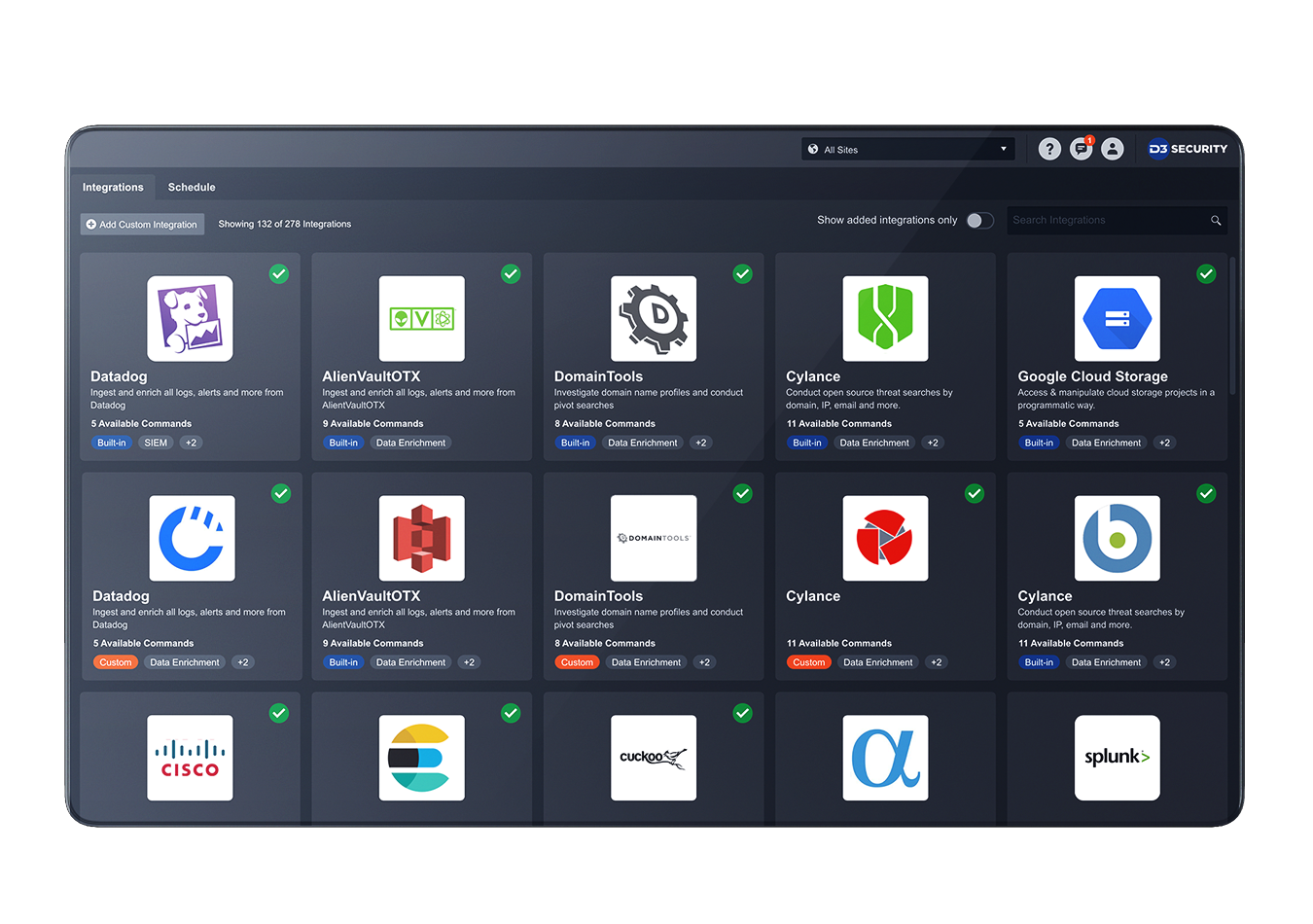Open the Elastic striped E logo tile
The image size is (1313, 924).
[421, 758]
